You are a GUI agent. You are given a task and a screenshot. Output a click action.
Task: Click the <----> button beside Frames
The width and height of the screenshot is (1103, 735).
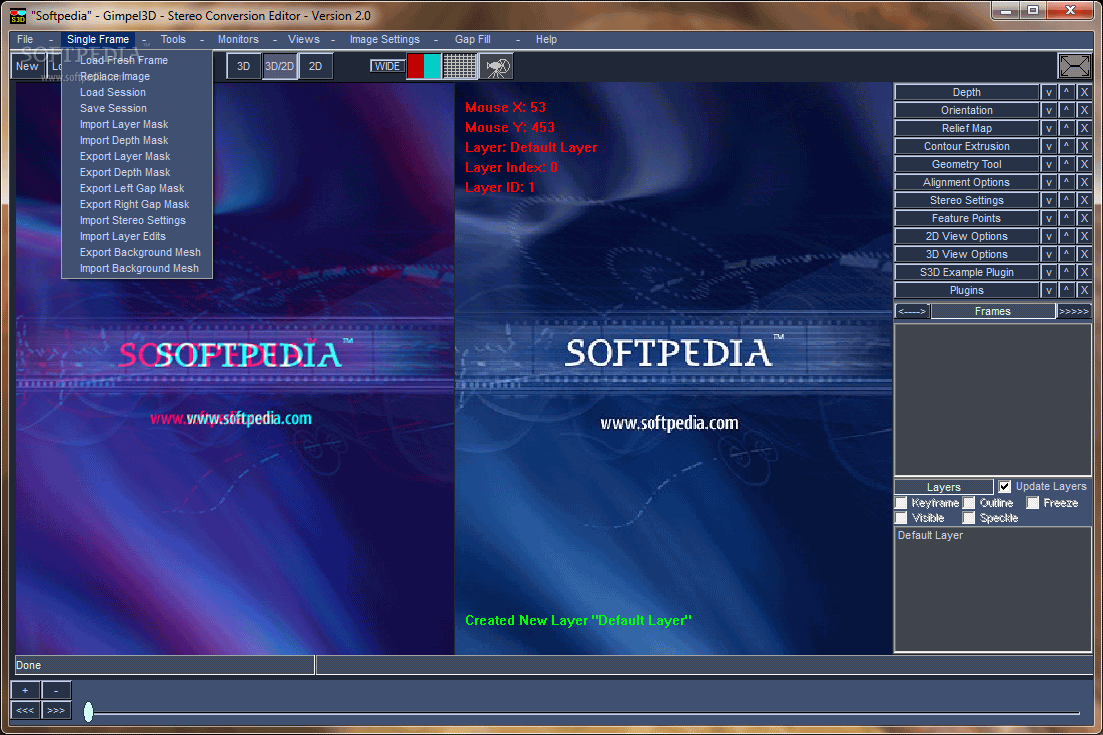912,312
